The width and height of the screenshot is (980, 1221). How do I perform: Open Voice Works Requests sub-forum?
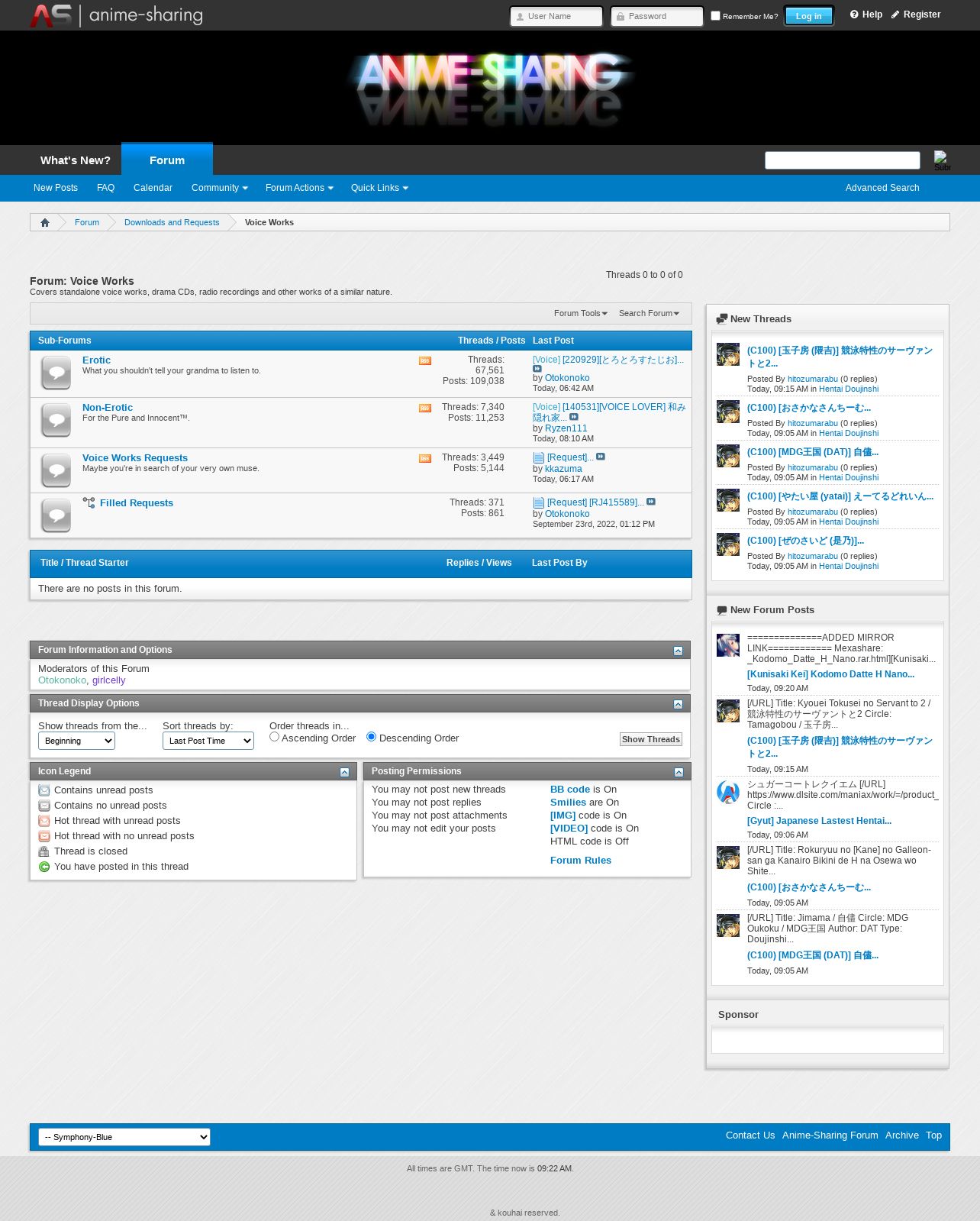pyautogui.click(x=135, y=458)
